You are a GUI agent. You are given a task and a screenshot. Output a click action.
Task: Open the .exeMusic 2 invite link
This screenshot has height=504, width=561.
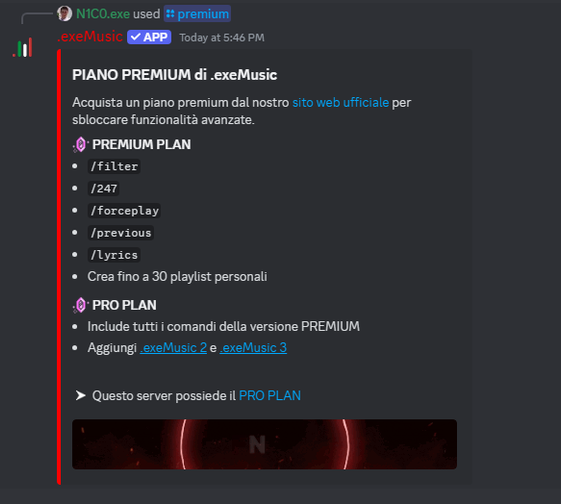click(x=173, y=348)
